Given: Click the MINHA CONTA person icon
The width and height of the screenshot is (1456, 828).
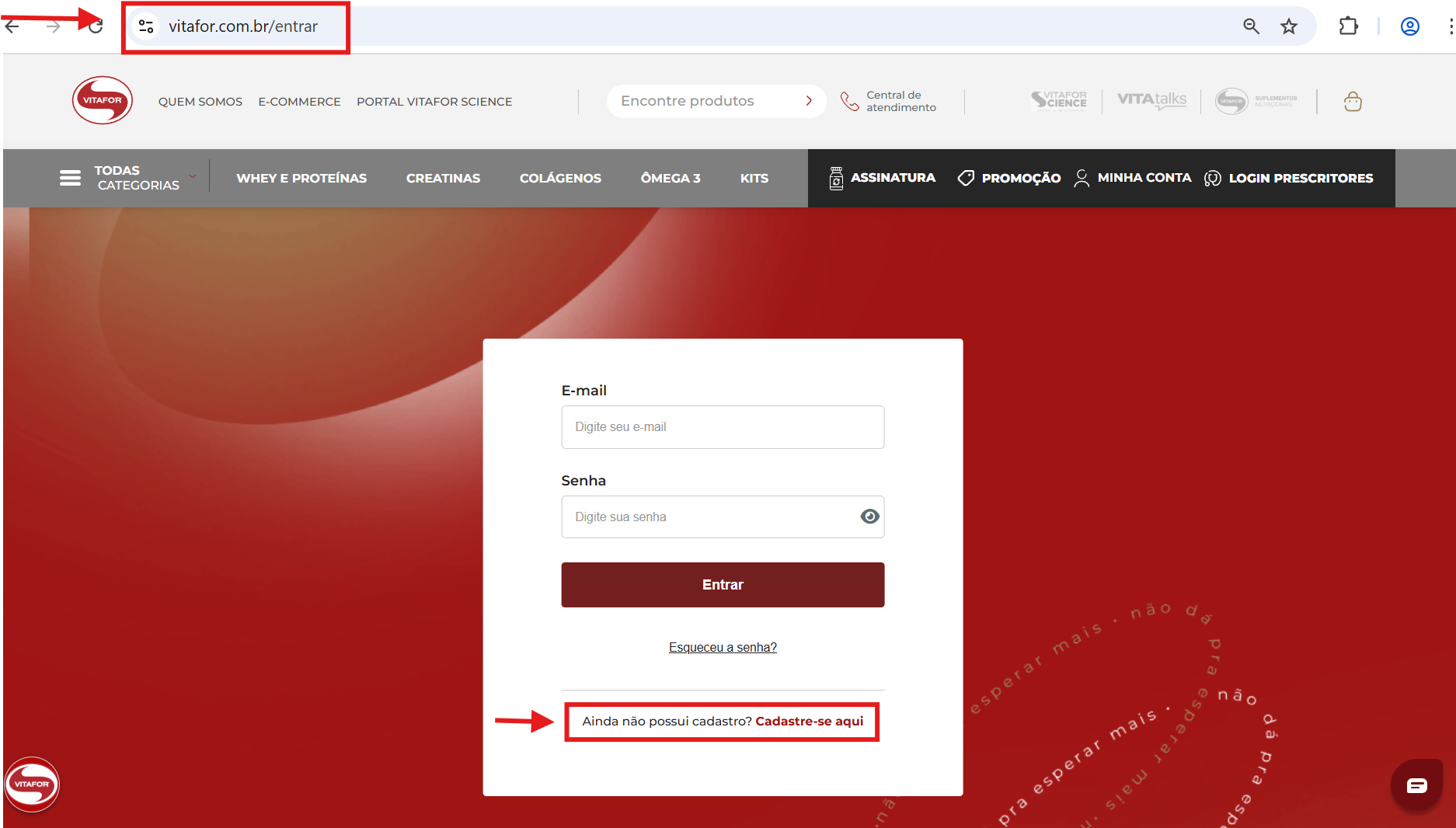Looking at the screenshot, I should tap(1081, 178).
